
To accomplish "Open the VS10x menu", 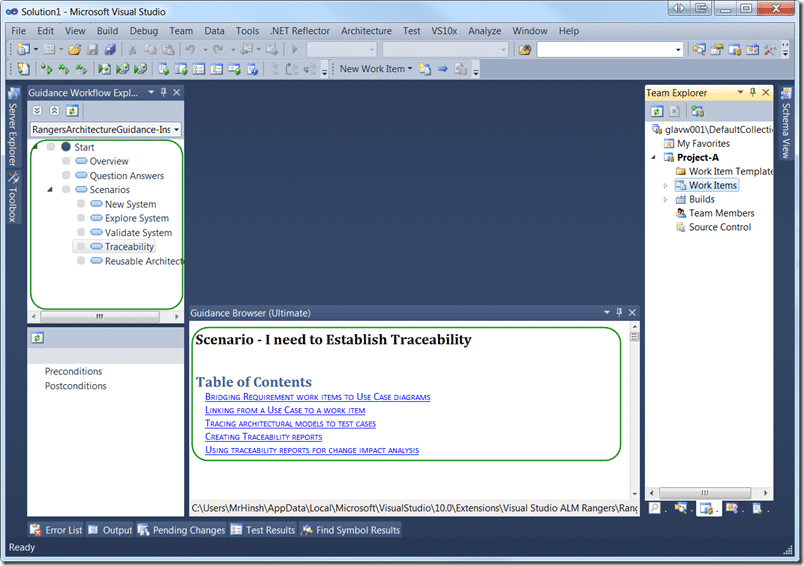I will click(444, 31).
